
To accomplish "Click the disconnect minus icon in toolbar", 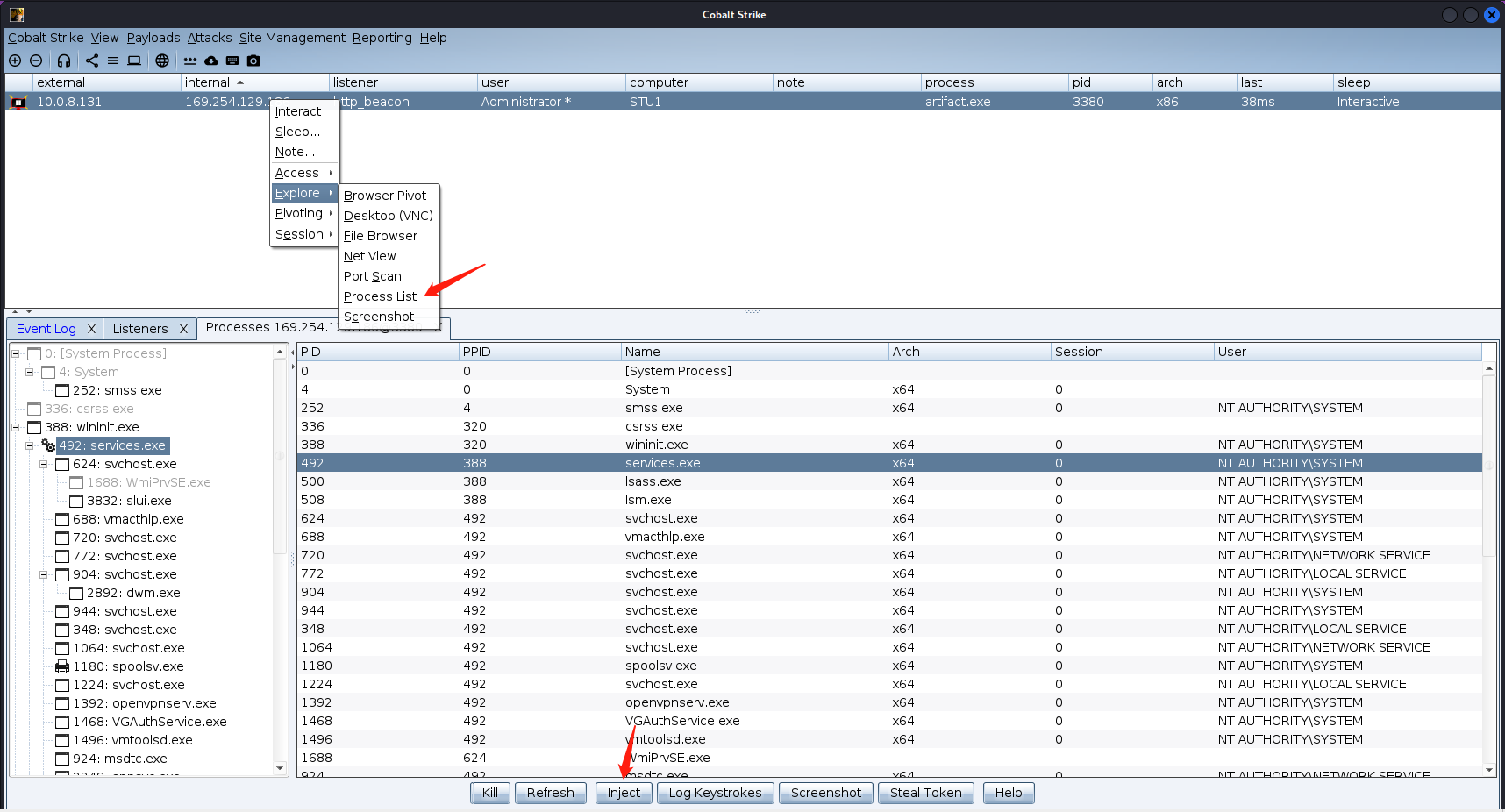I will click(x=36, y=61).
